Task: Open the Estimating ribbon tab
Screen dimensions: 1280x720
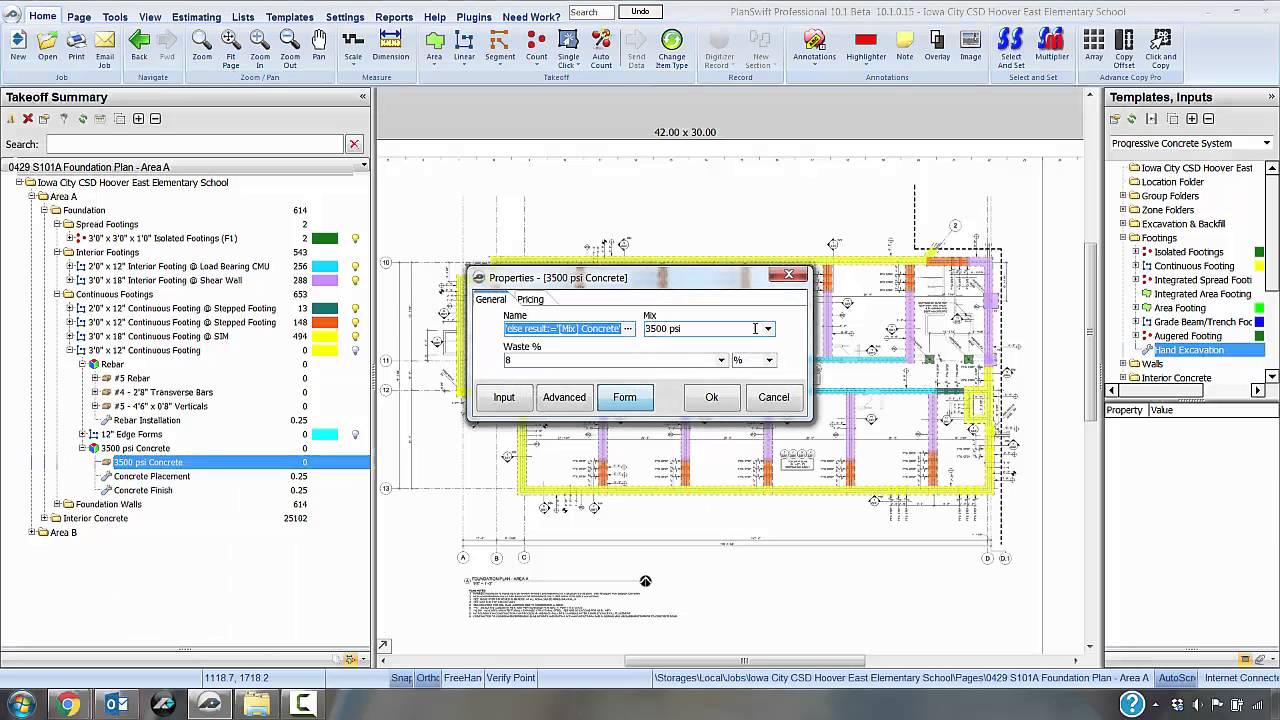Action: (196, 17)
